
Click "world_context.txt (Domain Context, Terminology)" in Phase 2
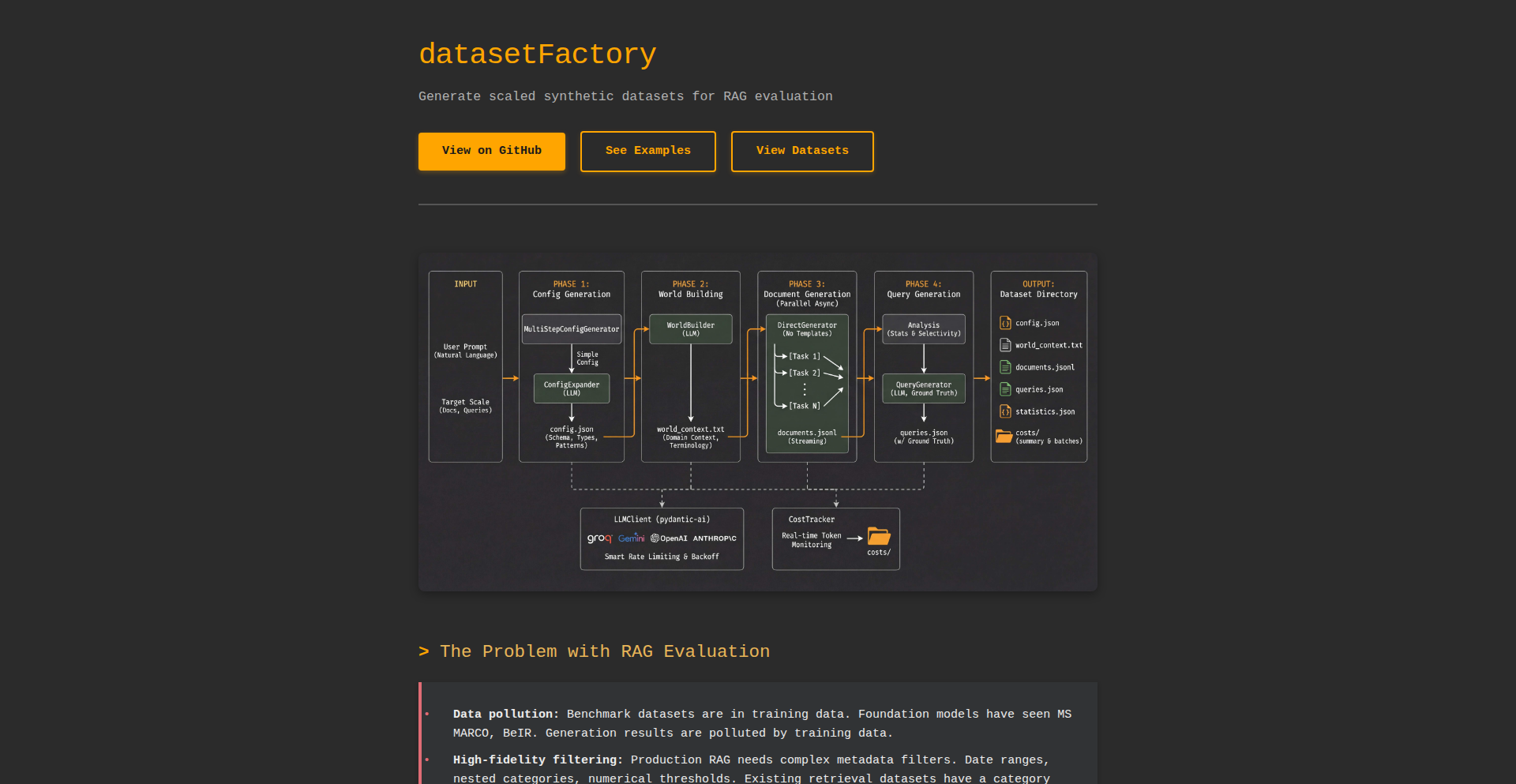(x=691, y=437)
